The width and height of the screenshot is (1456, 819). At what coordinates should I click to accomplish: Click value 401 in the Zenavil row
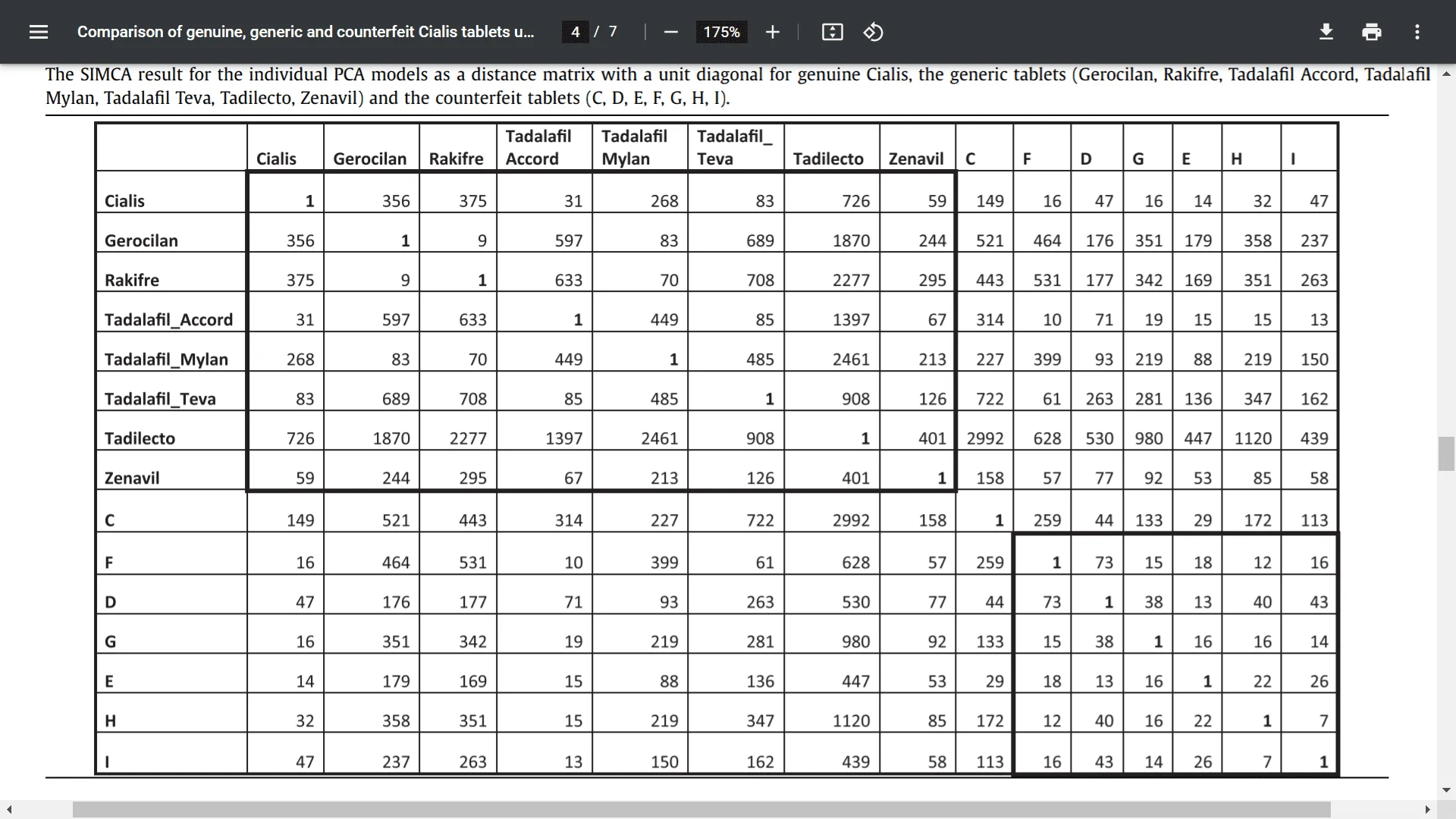click(855, 478)
